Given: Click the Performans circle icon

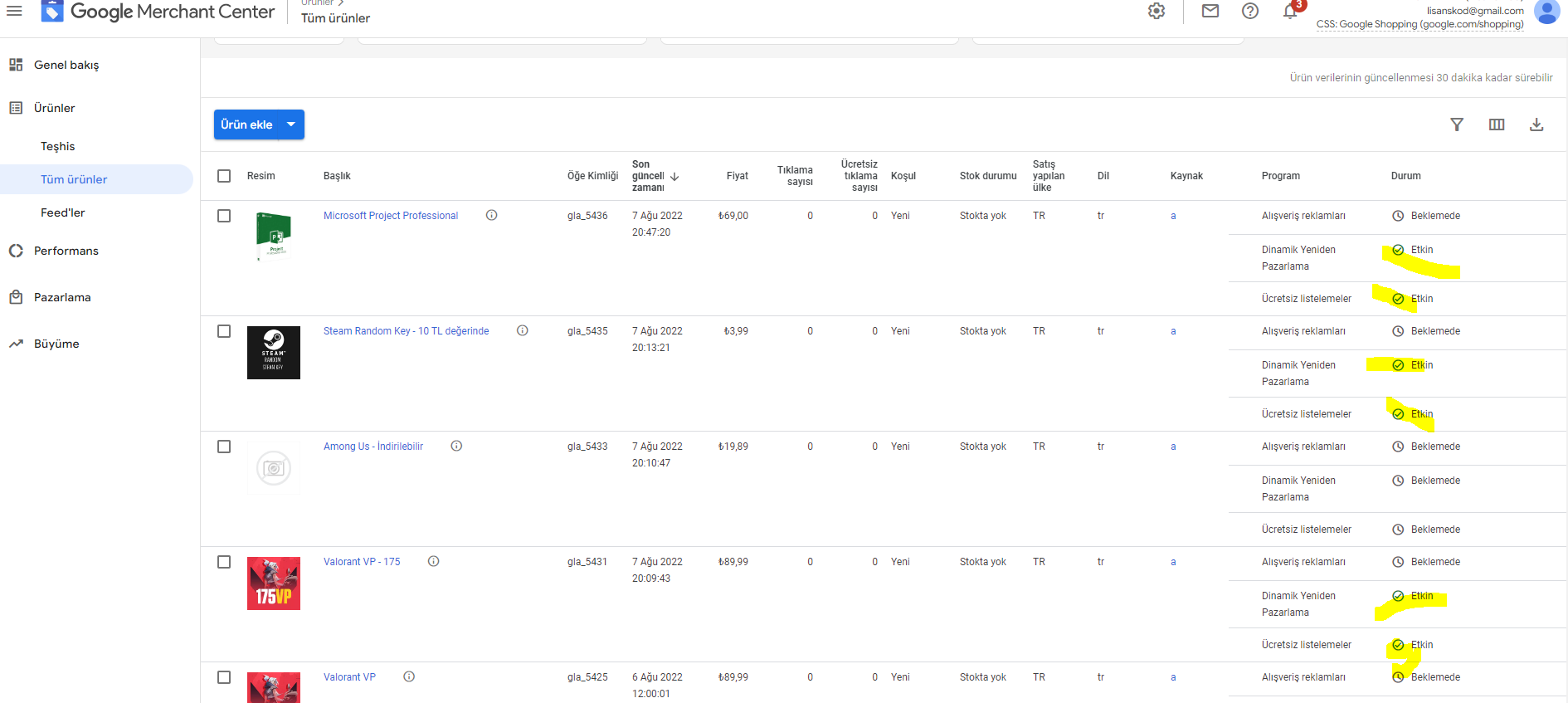Looking at the screenshot, I should click(16, 251).
